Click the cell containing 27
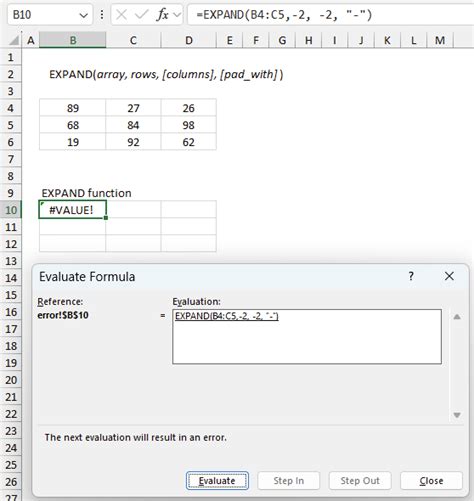The image size is (474, 501). pyautogui.click(x=133, y=108)
